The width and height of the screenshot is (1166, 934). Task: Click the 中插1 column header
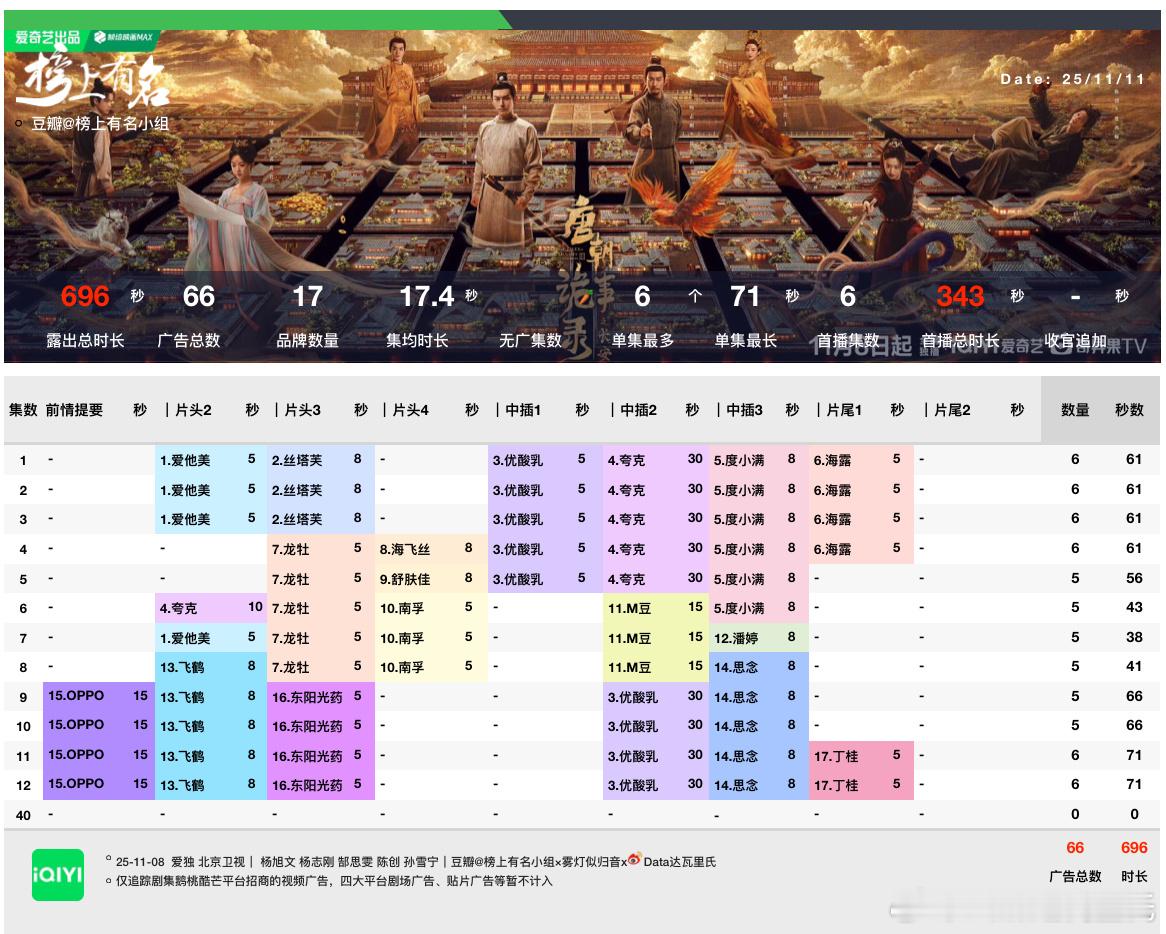523,410
